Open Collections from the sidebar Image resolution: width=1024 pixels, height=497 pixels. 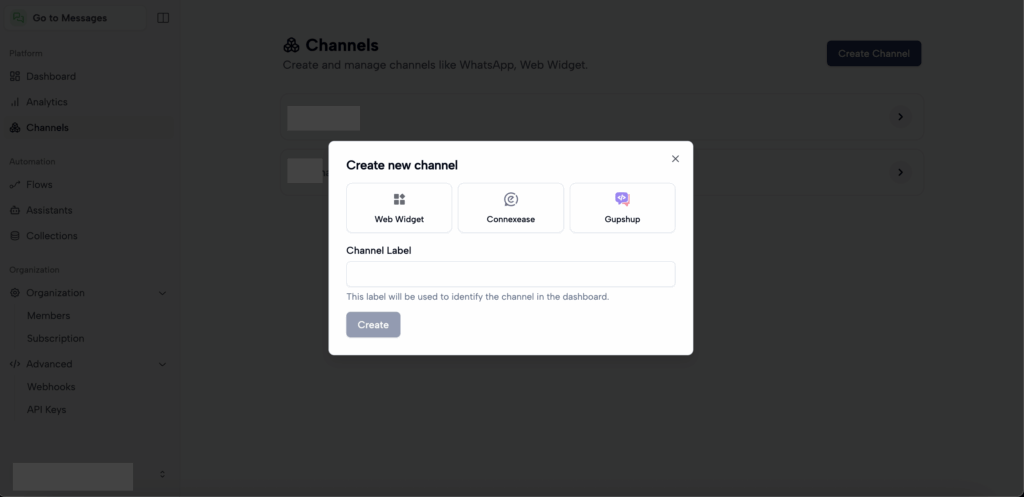click(x=51, y=236)
